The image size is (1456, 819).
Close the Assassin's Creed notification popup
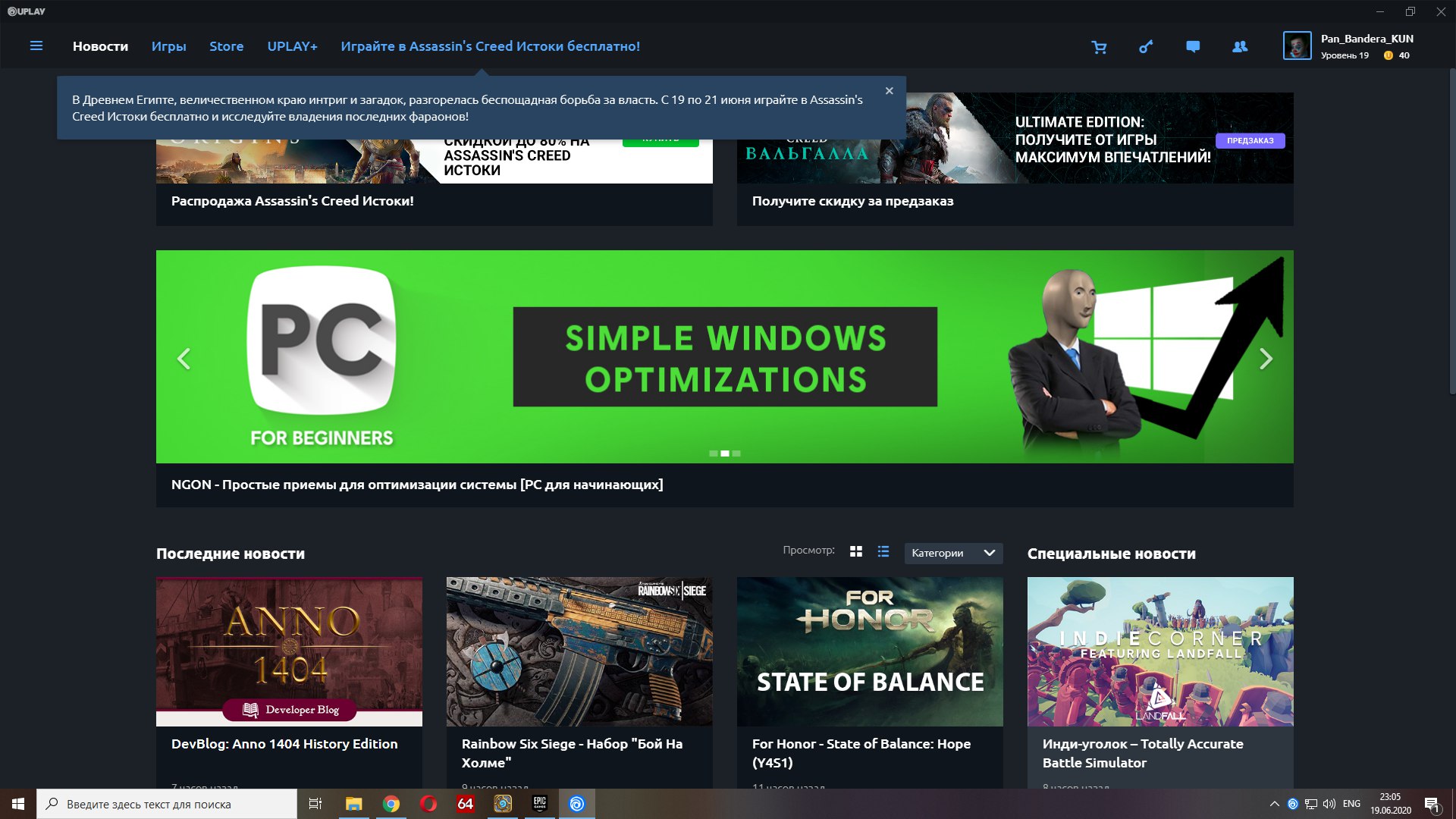point(890,91)
